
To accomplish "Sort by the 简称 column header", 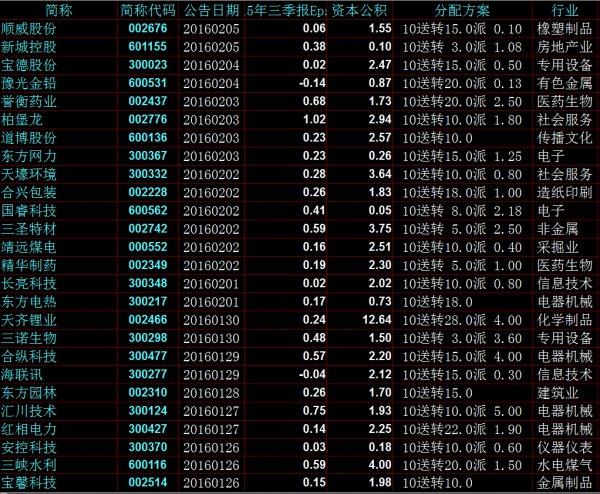I will click(x=59, y=10).
